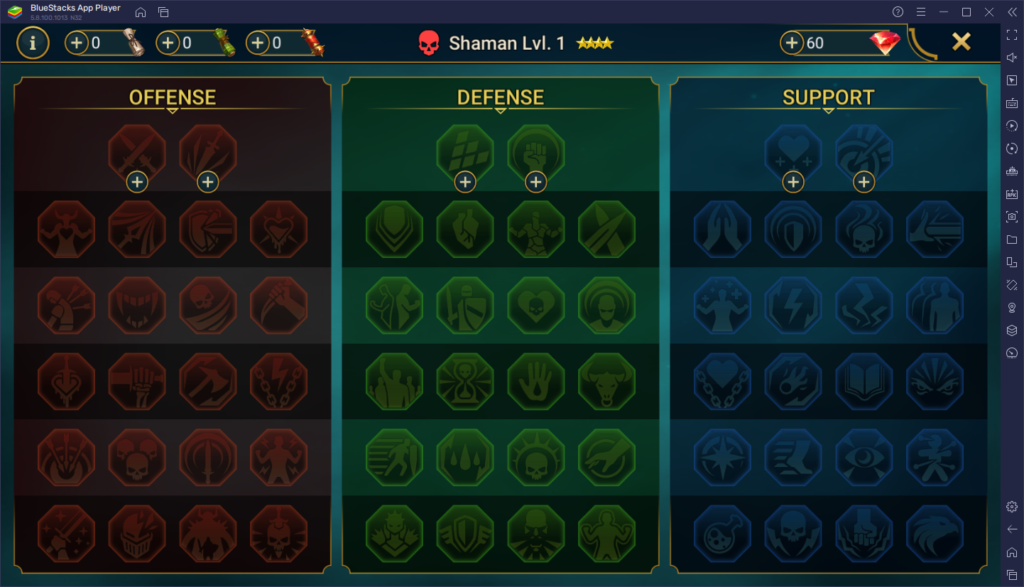
Task: Pick the open book Support mastery
Action: point(864,381)
